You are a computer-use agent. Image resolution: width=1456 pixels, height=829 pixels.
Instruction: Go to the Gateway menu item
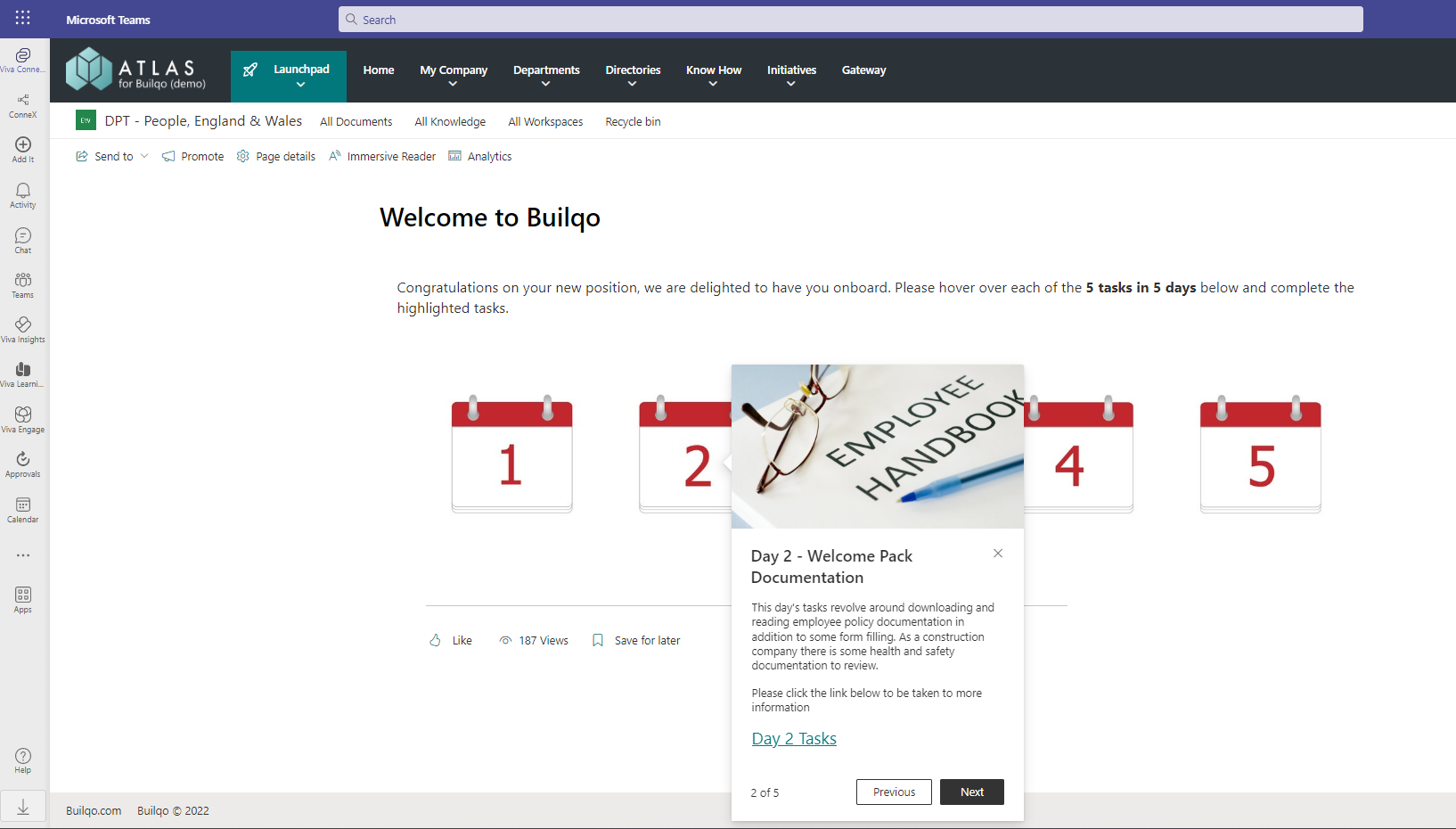click(863, 70)
